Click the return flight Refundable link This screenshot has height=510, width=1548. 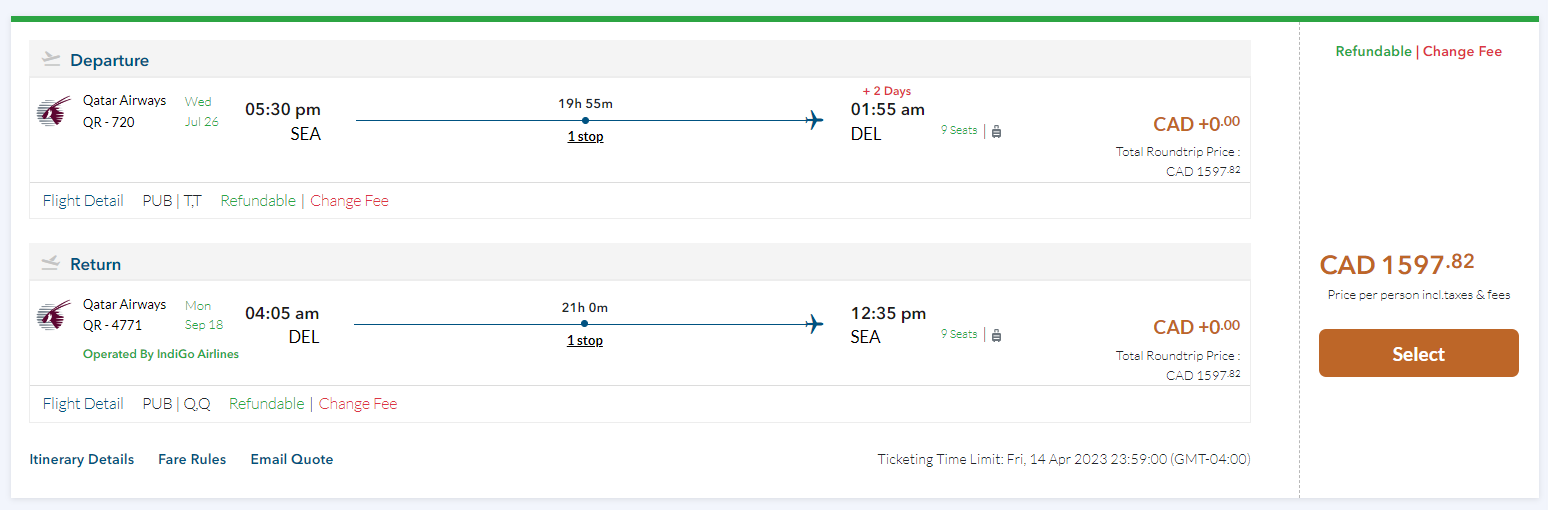click(266, 404)
